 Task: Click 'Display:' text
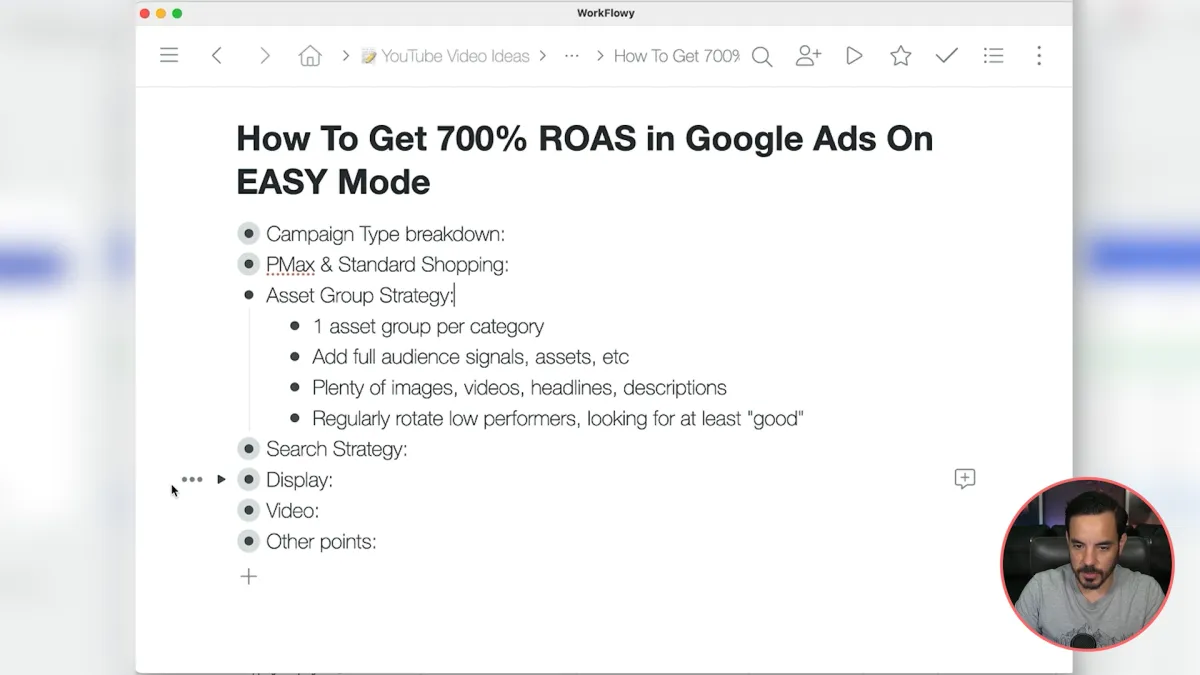[x=299, y=480]
